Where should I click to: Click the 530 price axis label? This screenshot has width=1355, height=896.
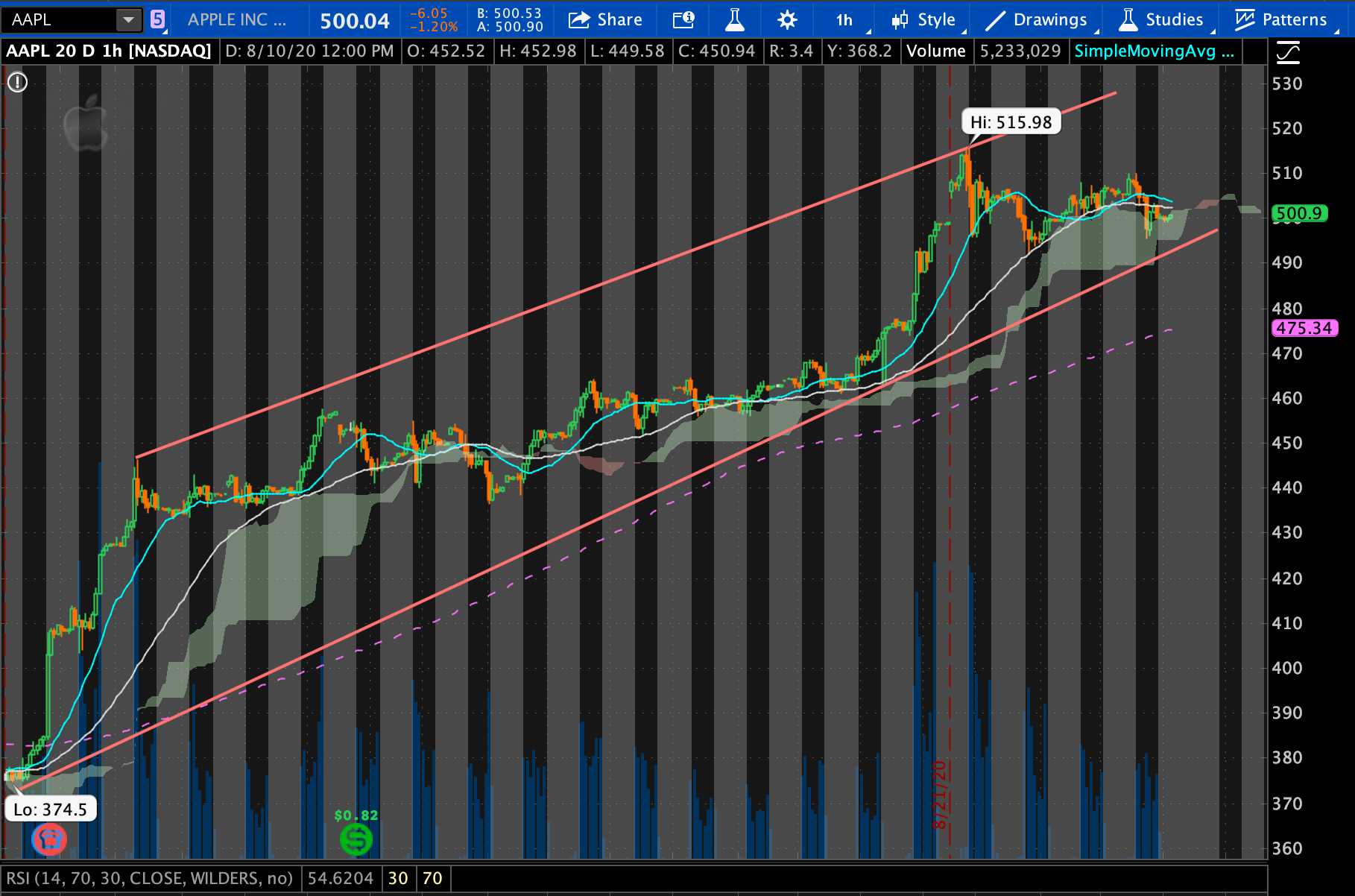point(1287,83)
